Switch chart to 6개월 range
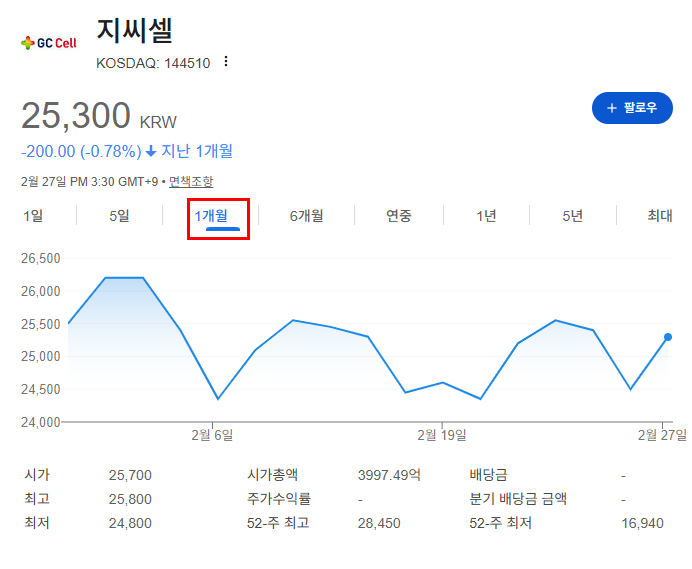Image resolution: width=692 pixels, height=569 pixels. 306,216
